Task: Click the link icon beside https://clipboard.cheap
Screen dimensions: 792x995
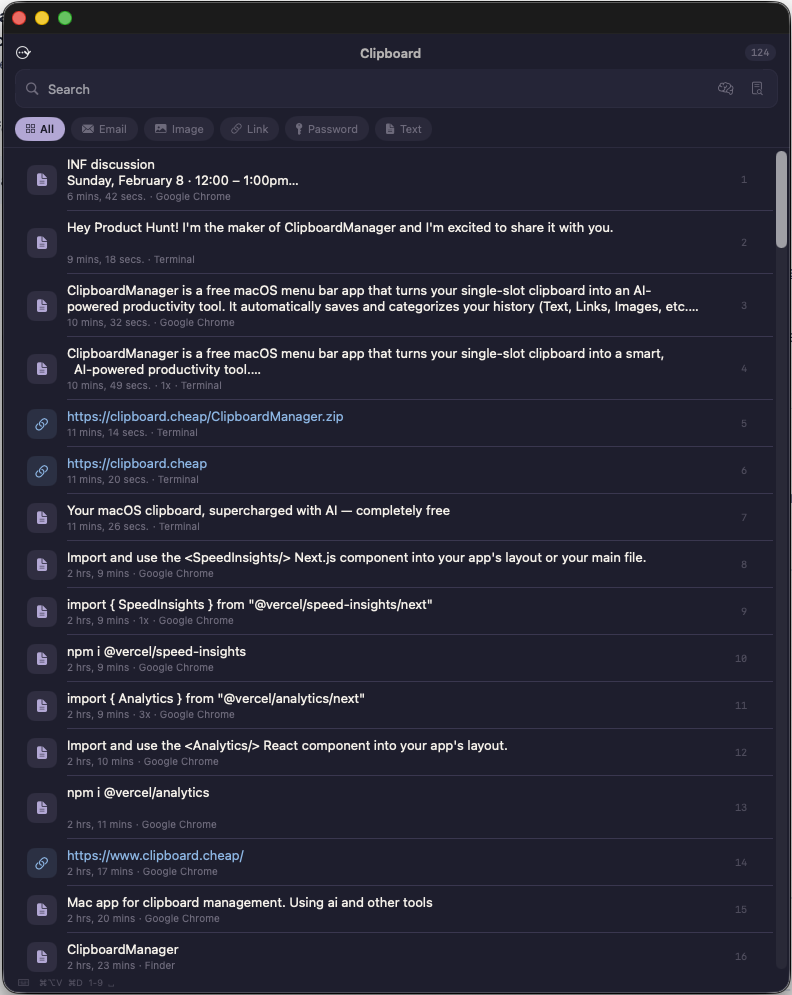Action: (x=41, y=471)
